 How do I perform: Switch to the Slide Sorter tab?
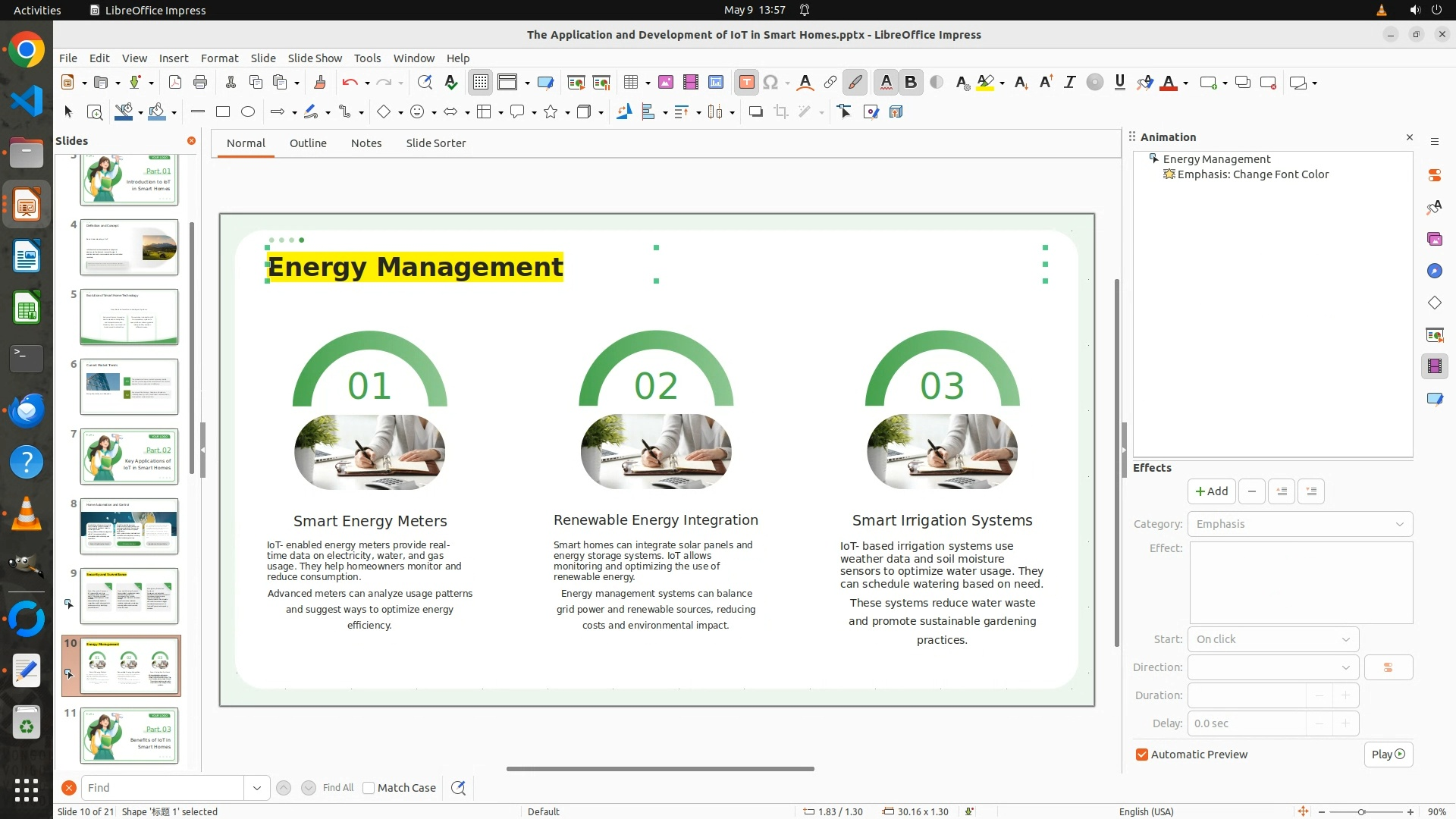tap(435, 143)
